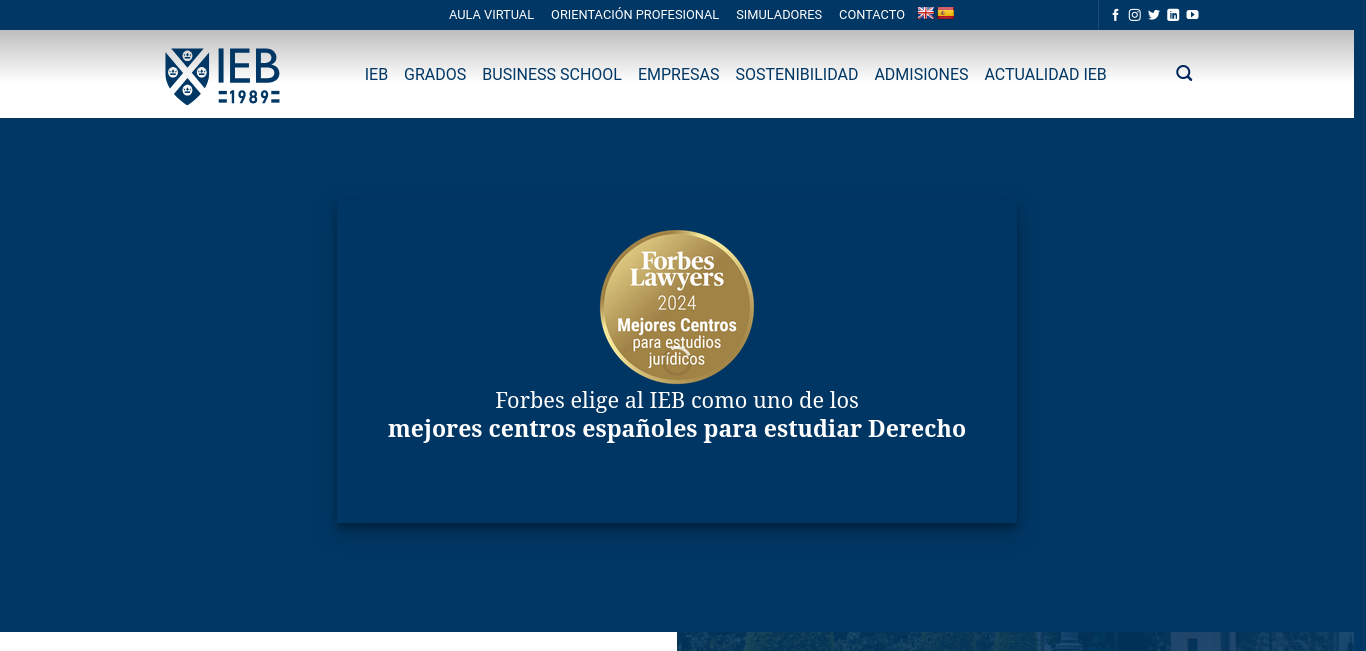Open ORIENTACIÓN PROFESIONAL link

tap(635, 15)
